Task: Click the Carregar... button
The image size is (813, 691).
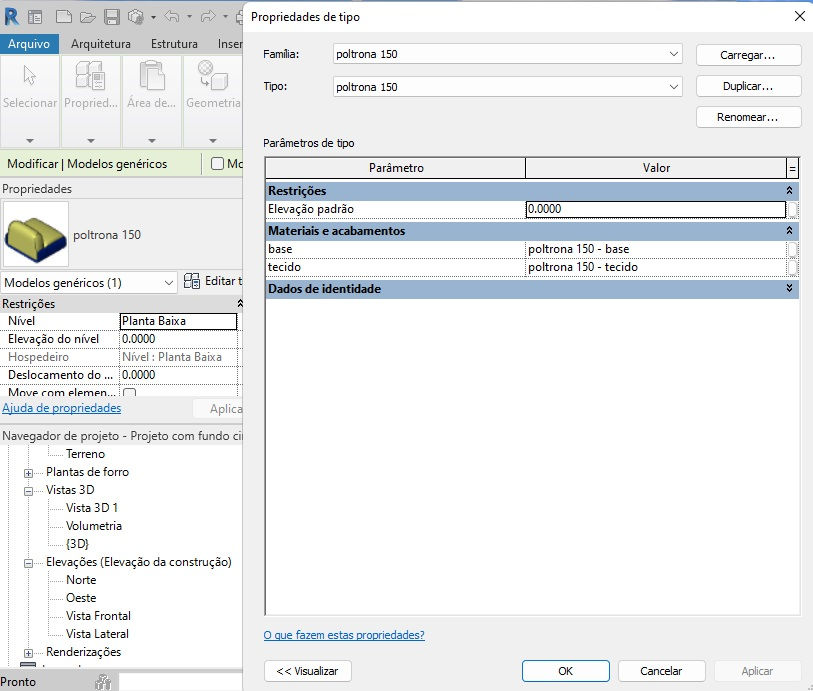Action: 748,55
